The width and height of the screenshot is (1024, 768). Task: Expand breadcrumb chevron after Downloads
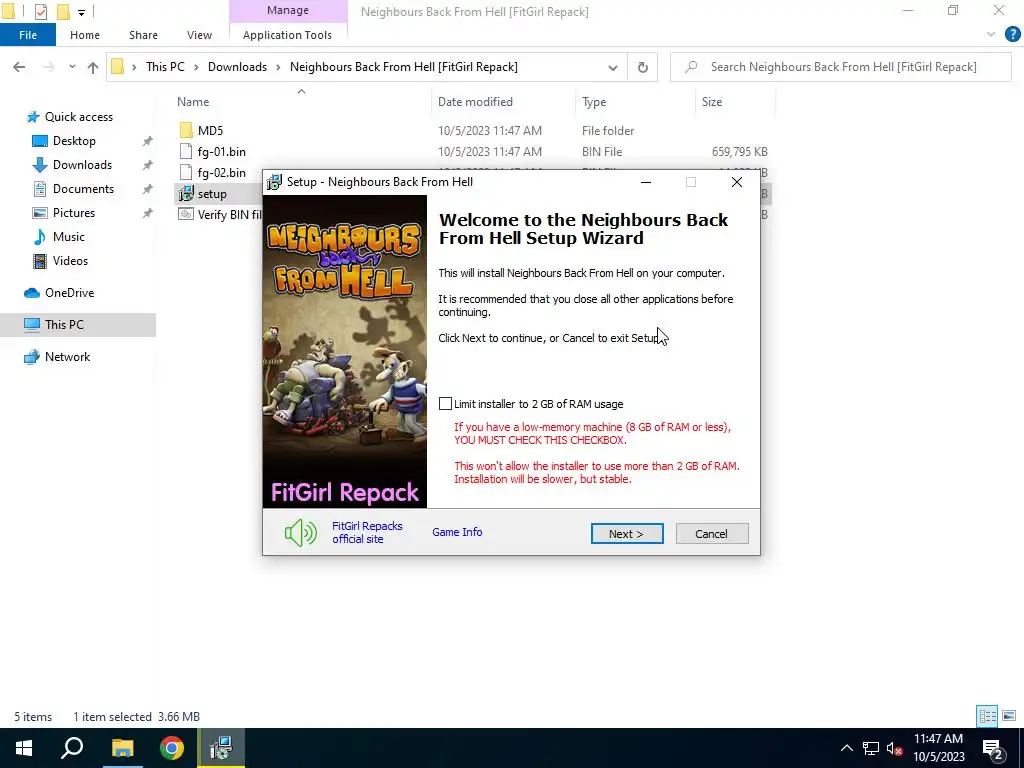(278, 67)
